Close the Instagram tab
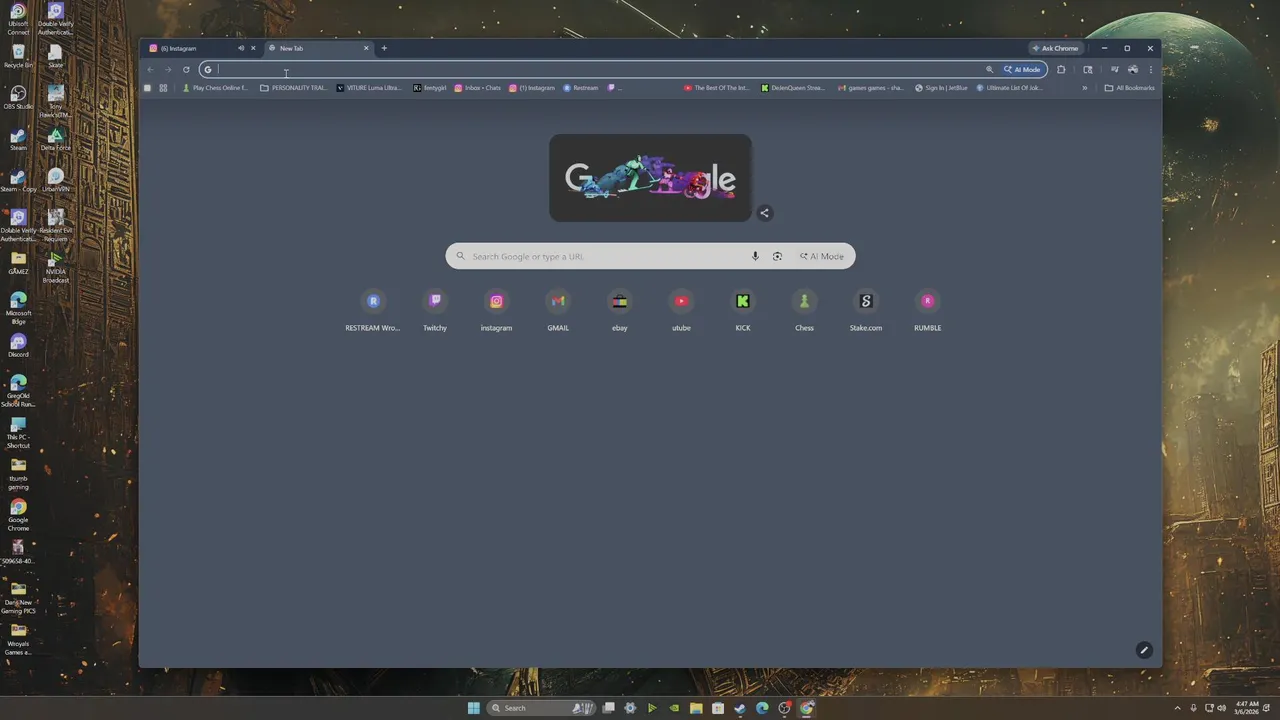This screenshot has height=720, width=1280. coord(253,48)
